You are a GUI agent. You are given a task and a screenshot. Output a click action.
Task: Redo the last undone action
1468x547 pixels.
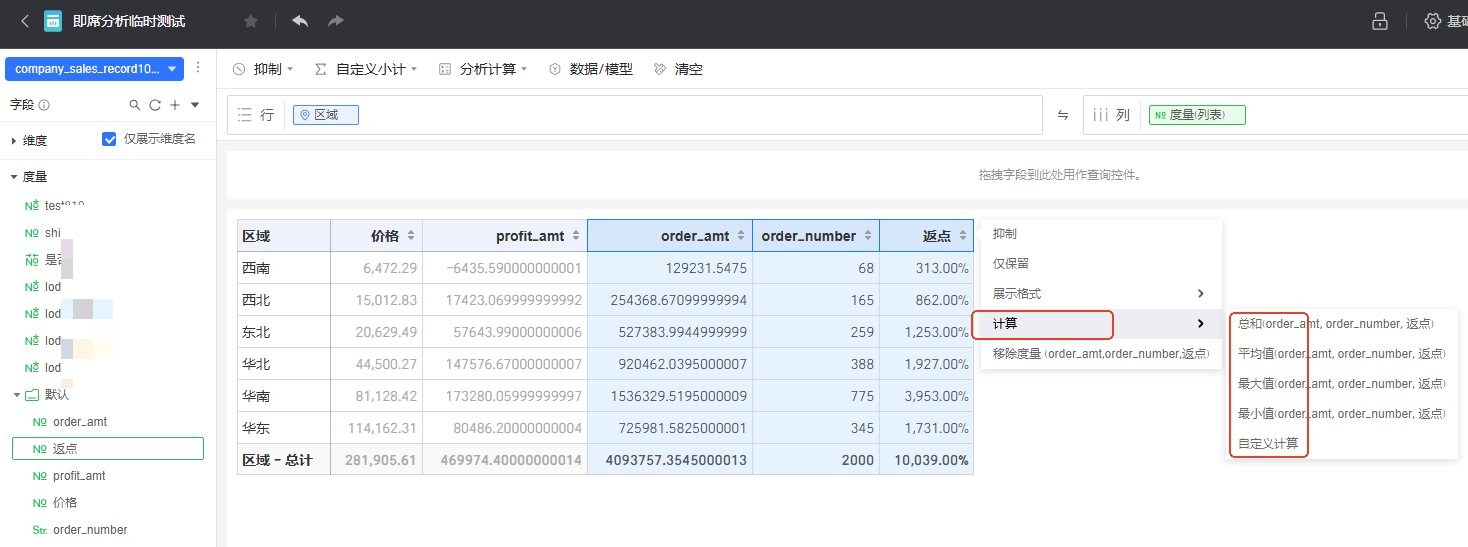coord(336,21)
